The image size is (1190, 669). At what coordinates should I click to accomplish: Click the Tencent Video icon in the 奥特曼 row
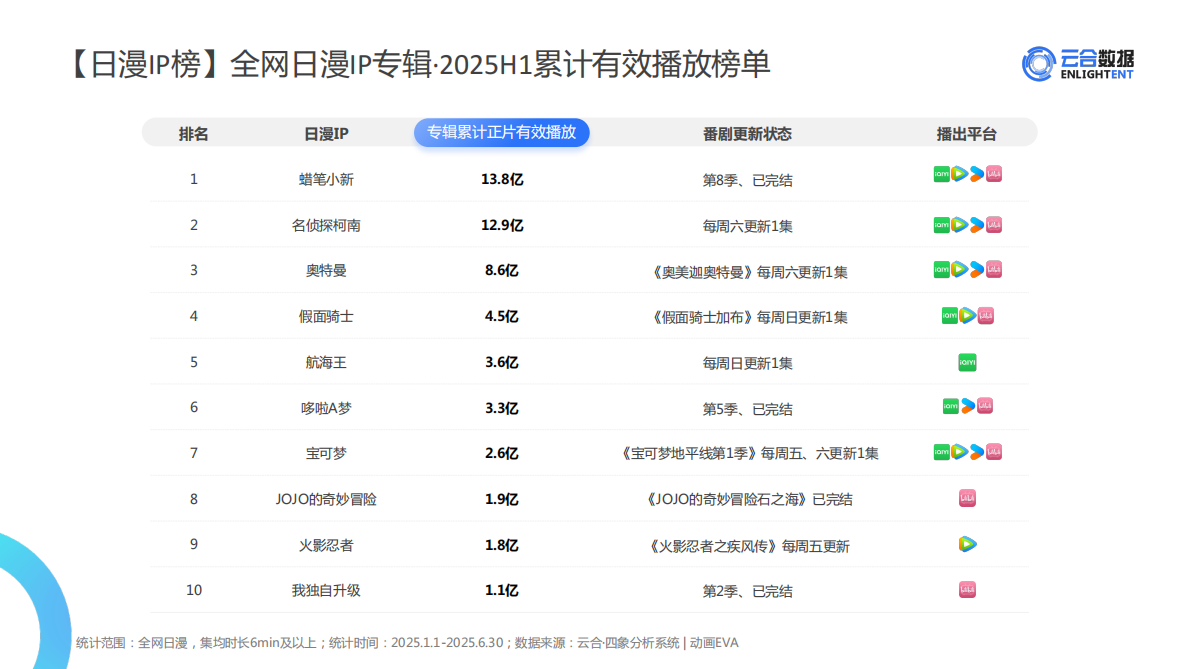[958, 268]
